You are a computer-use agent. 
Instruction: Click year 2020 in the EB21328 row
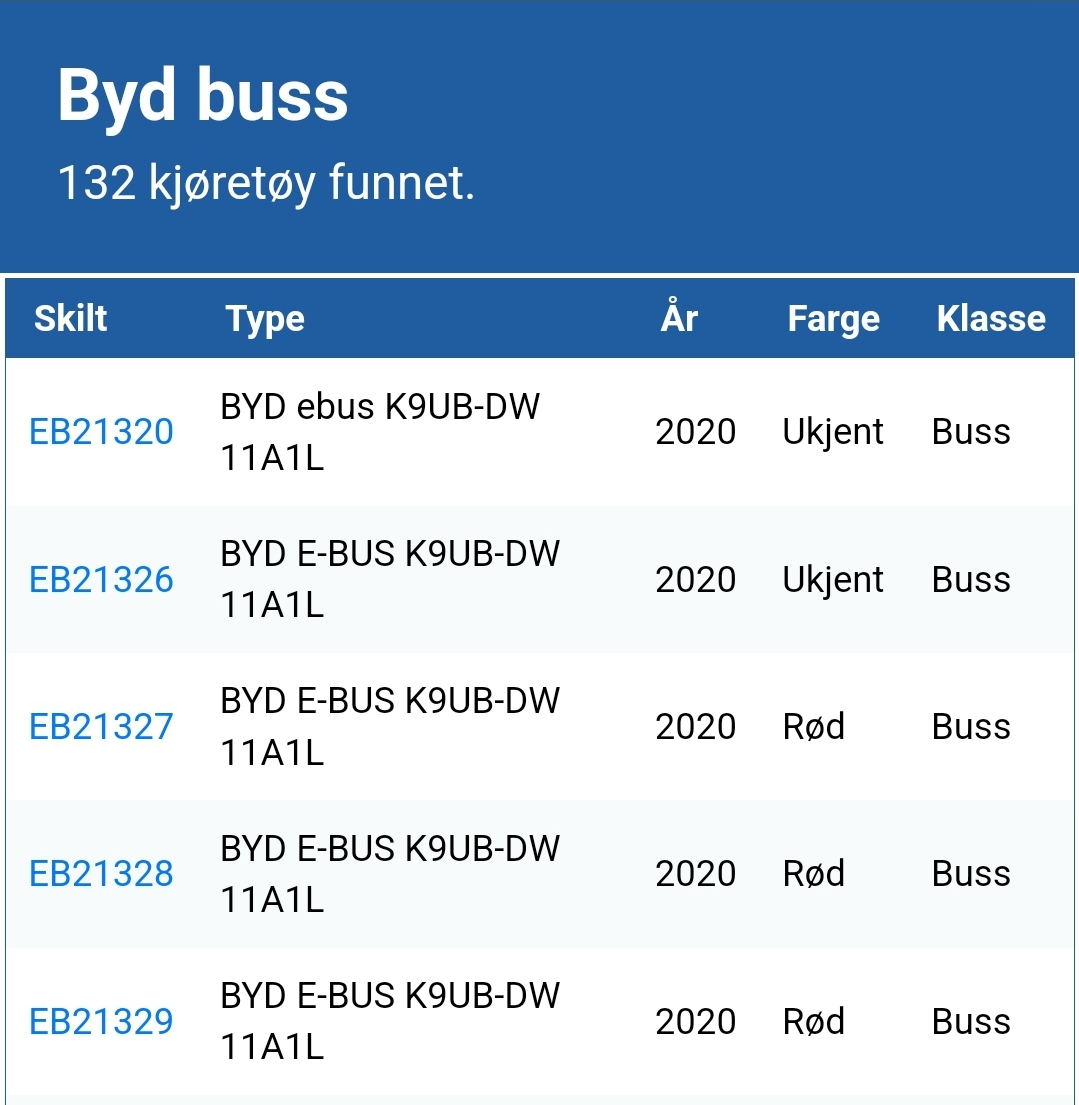click(x=695, y=874)
